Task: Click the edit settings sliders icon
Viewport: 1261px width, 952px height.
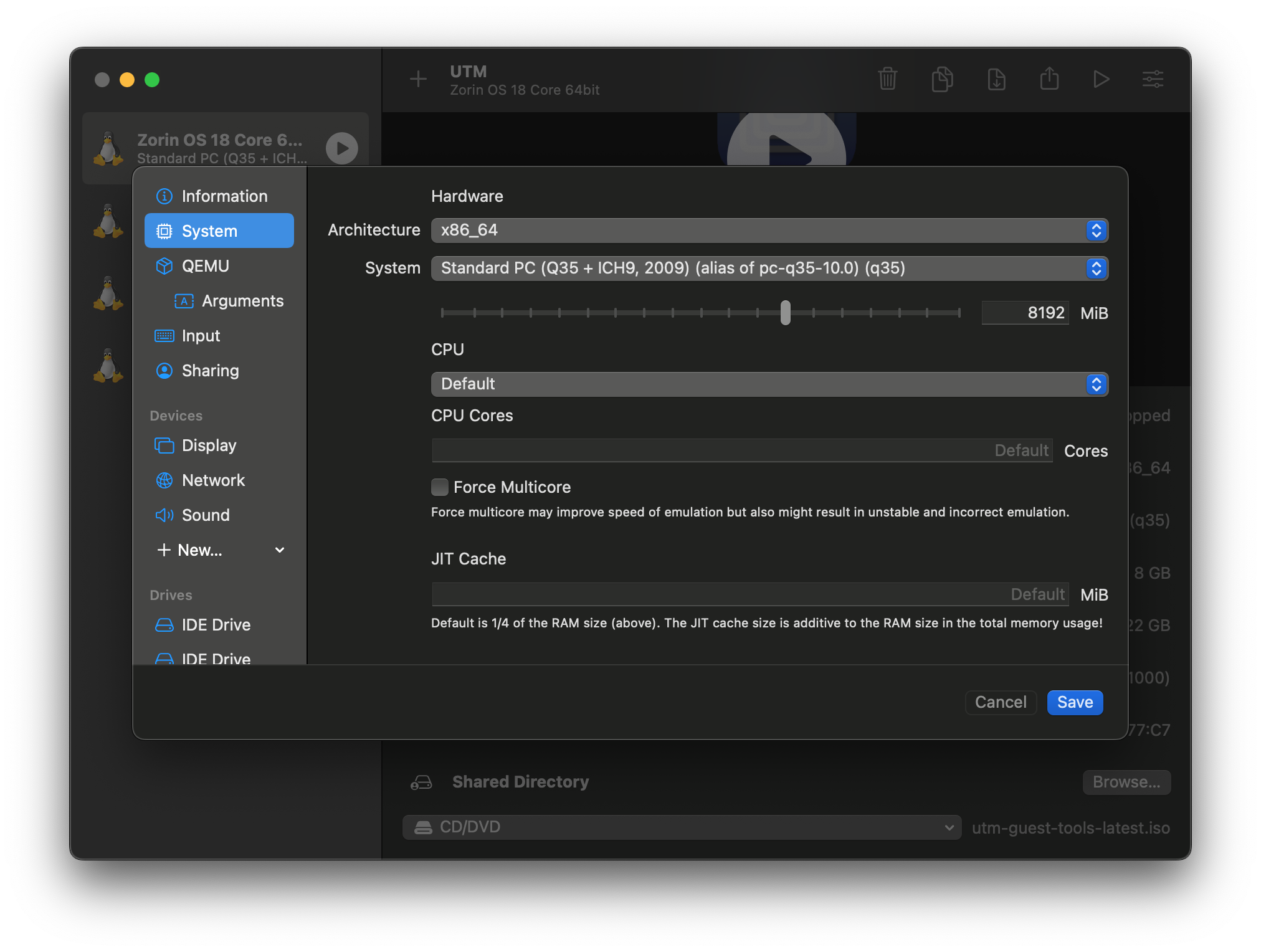Action: (x=1153, y=79)
